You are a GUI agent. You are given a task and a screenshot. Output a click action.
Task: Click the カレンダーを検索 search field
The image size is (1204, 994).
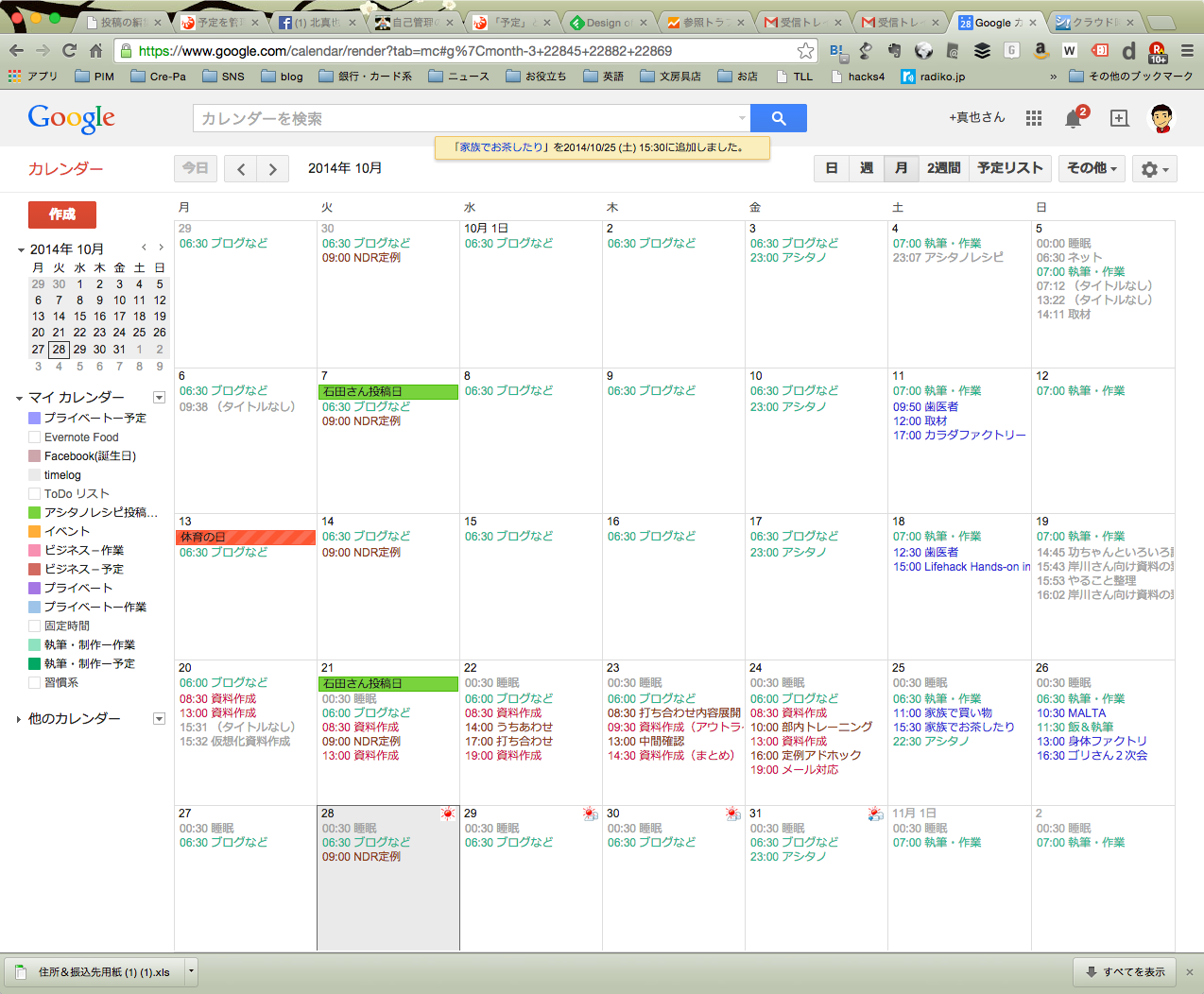coord(468,118)
